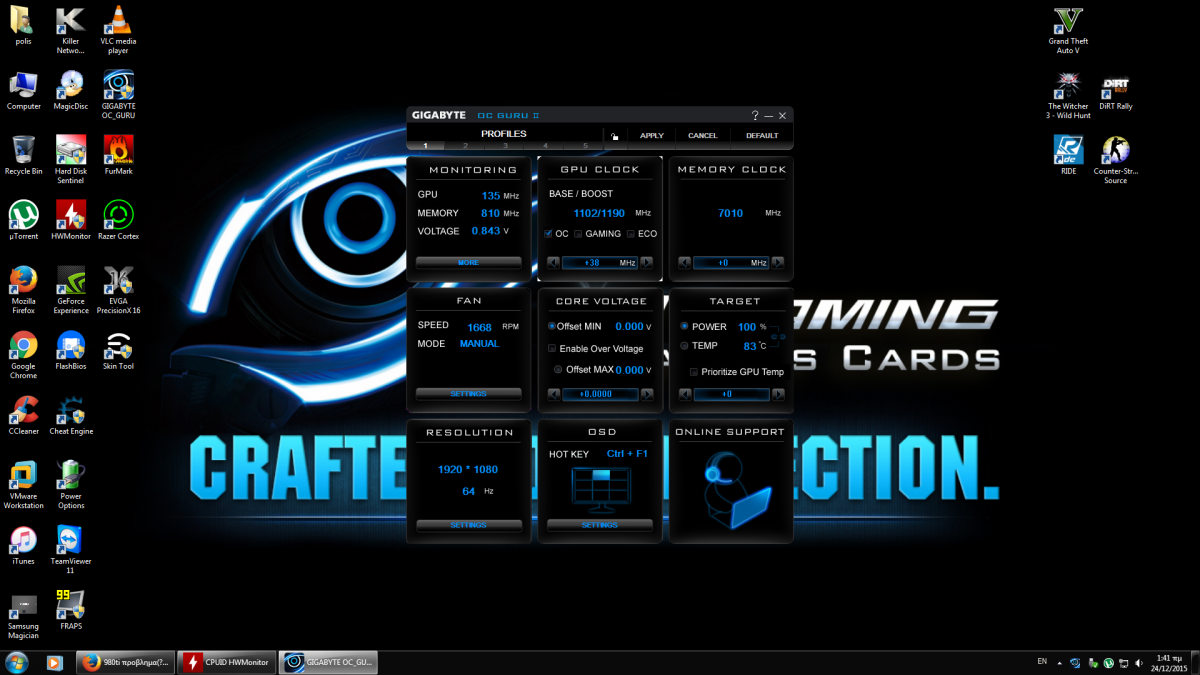Screen dimensions: 1200x675
Task: Open Cheat Engine desktop icon
Action: [70, 415]
